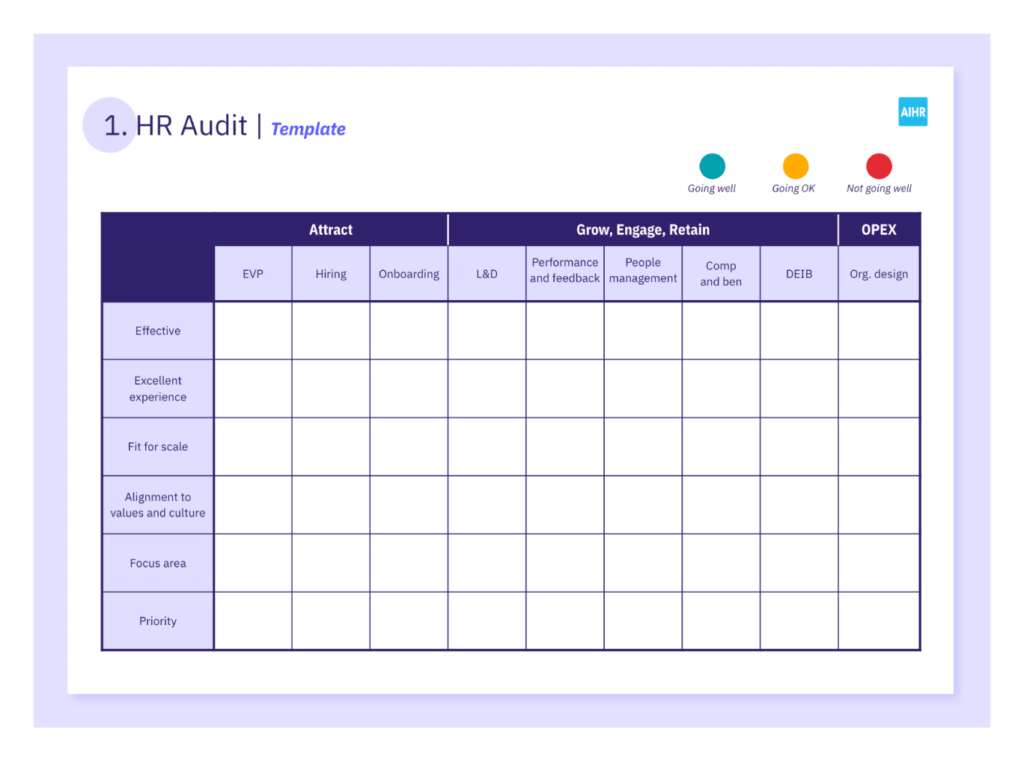Click the empty cell under 'Onboarding' for 'Effective'
This screenshot has height=768, width=1024.
(408, 330)
